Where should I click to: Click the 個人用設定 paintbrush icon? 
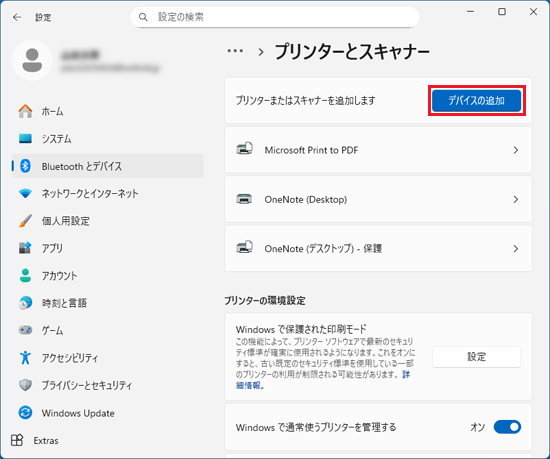[x=25, y=221]
